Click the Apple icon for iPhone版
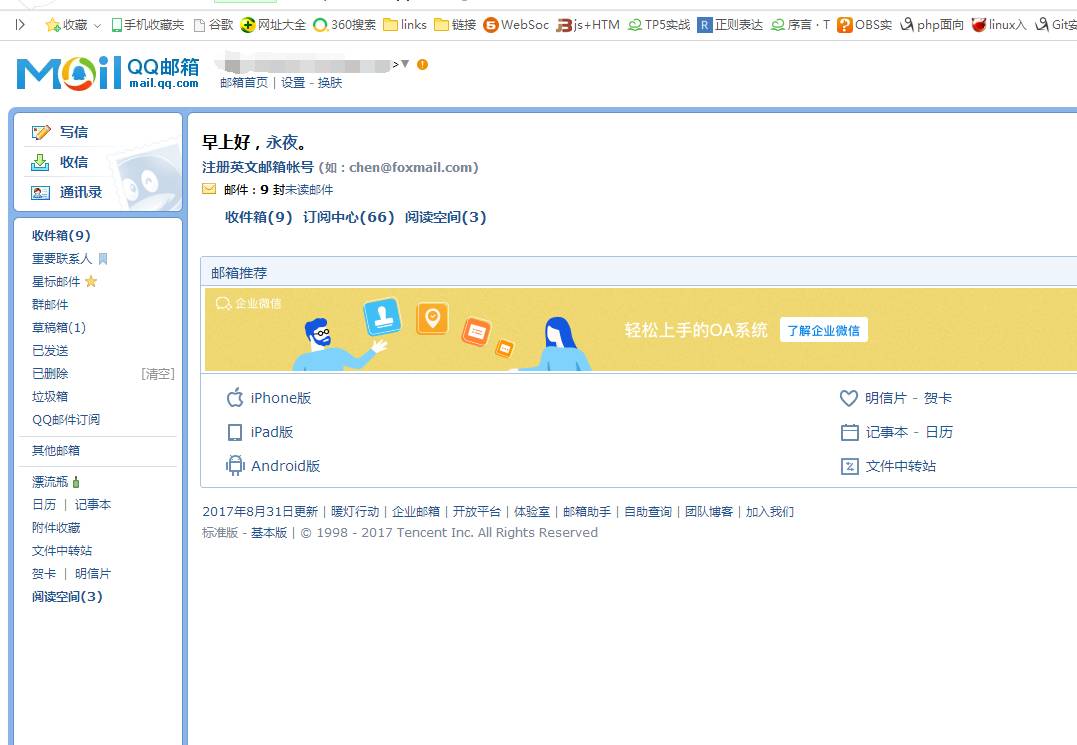 (235, 398)
